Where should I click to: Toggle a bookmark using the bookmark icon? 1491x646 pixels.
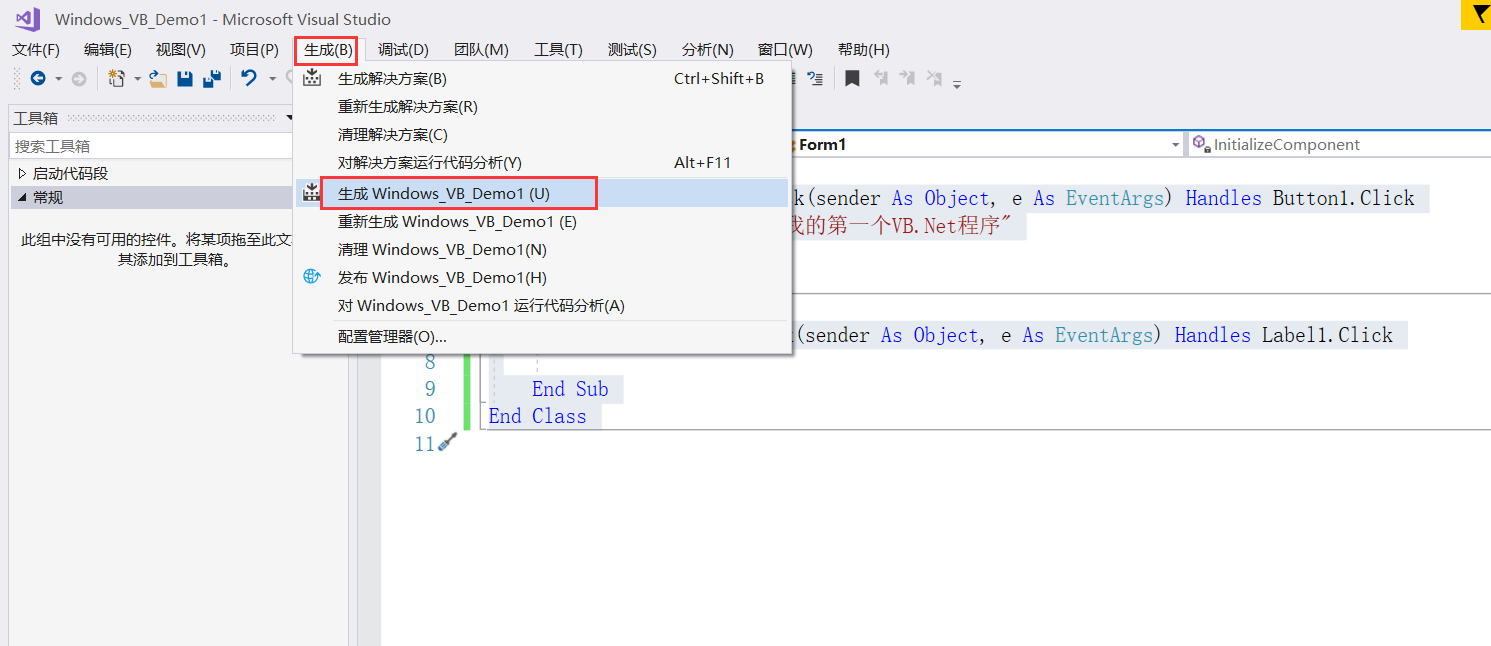(854, 78)
